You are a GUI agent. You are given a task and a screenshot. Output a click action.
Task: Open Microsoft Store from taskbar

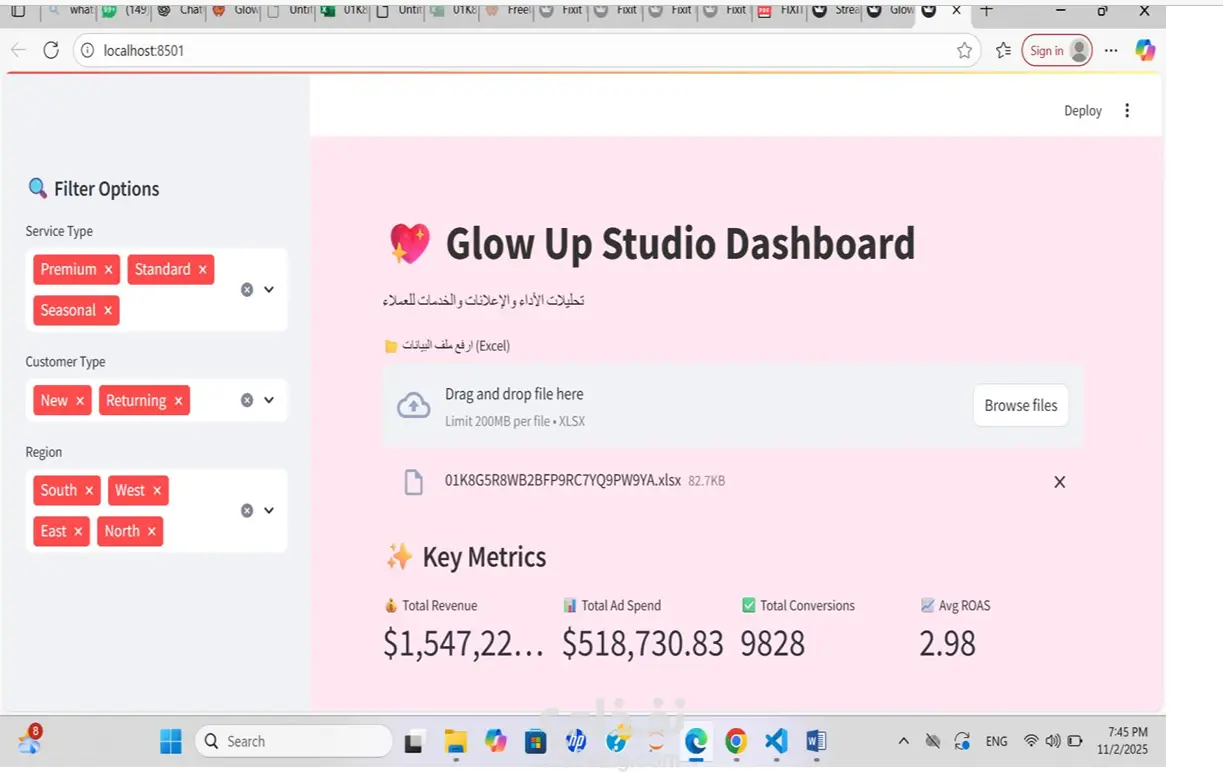click(x=536, y=741)
